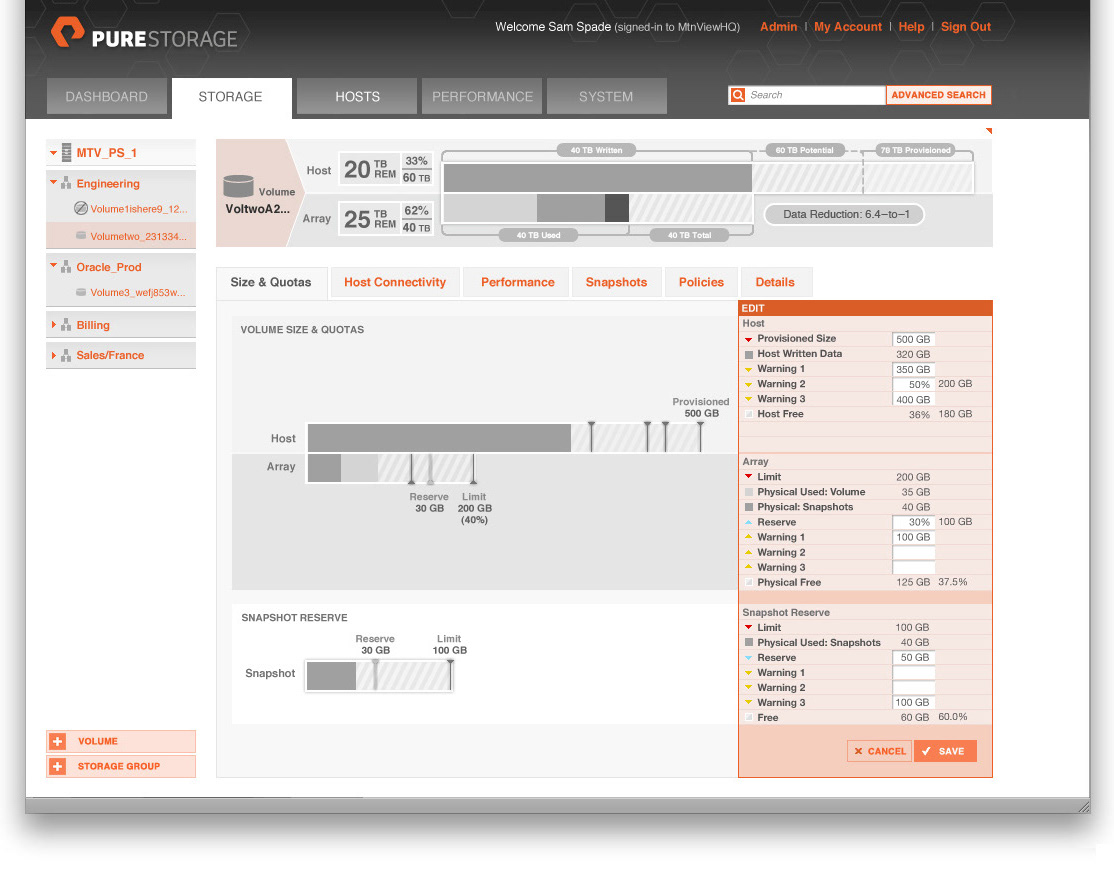Click the Pure Storage logo
Viewport: 1114px width, 871px height.
coord(144,33)
